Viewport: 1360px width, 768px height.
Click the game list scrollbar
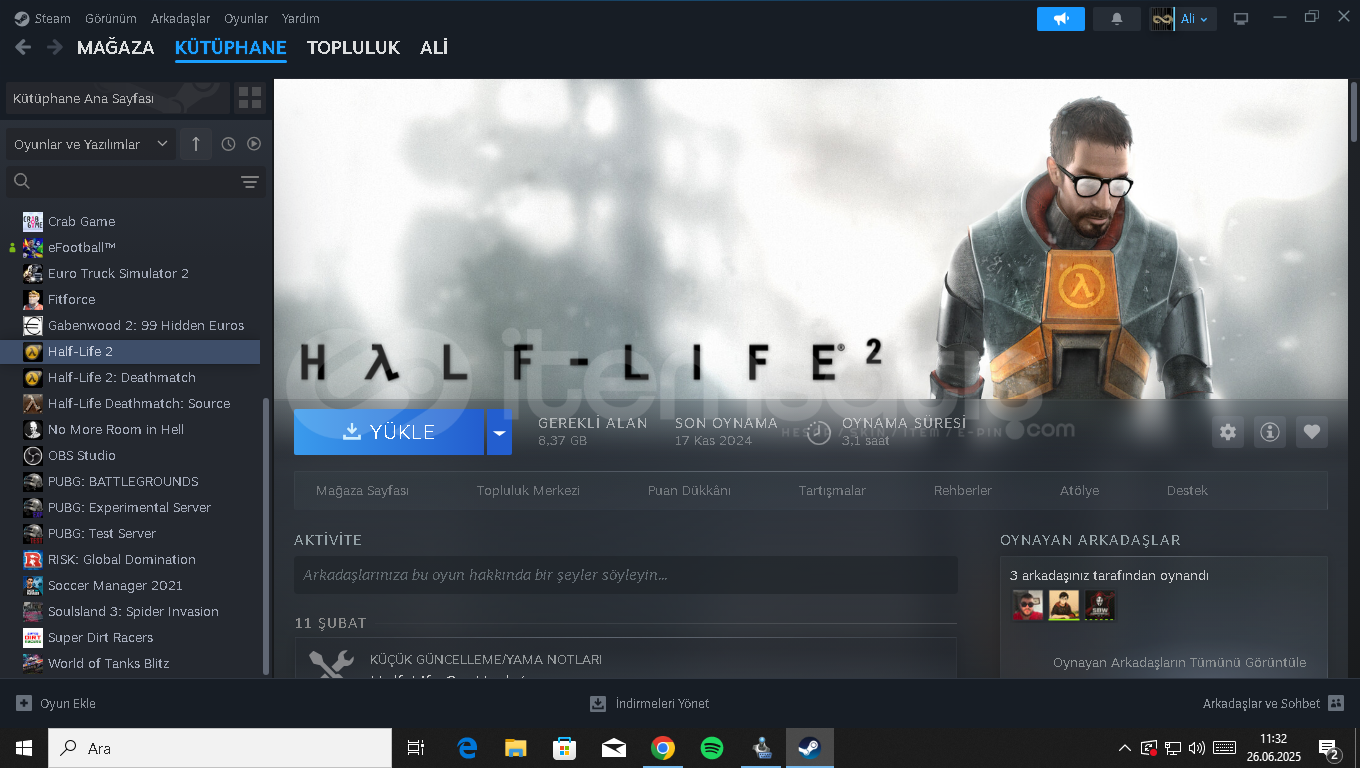[x=265, y=536]
